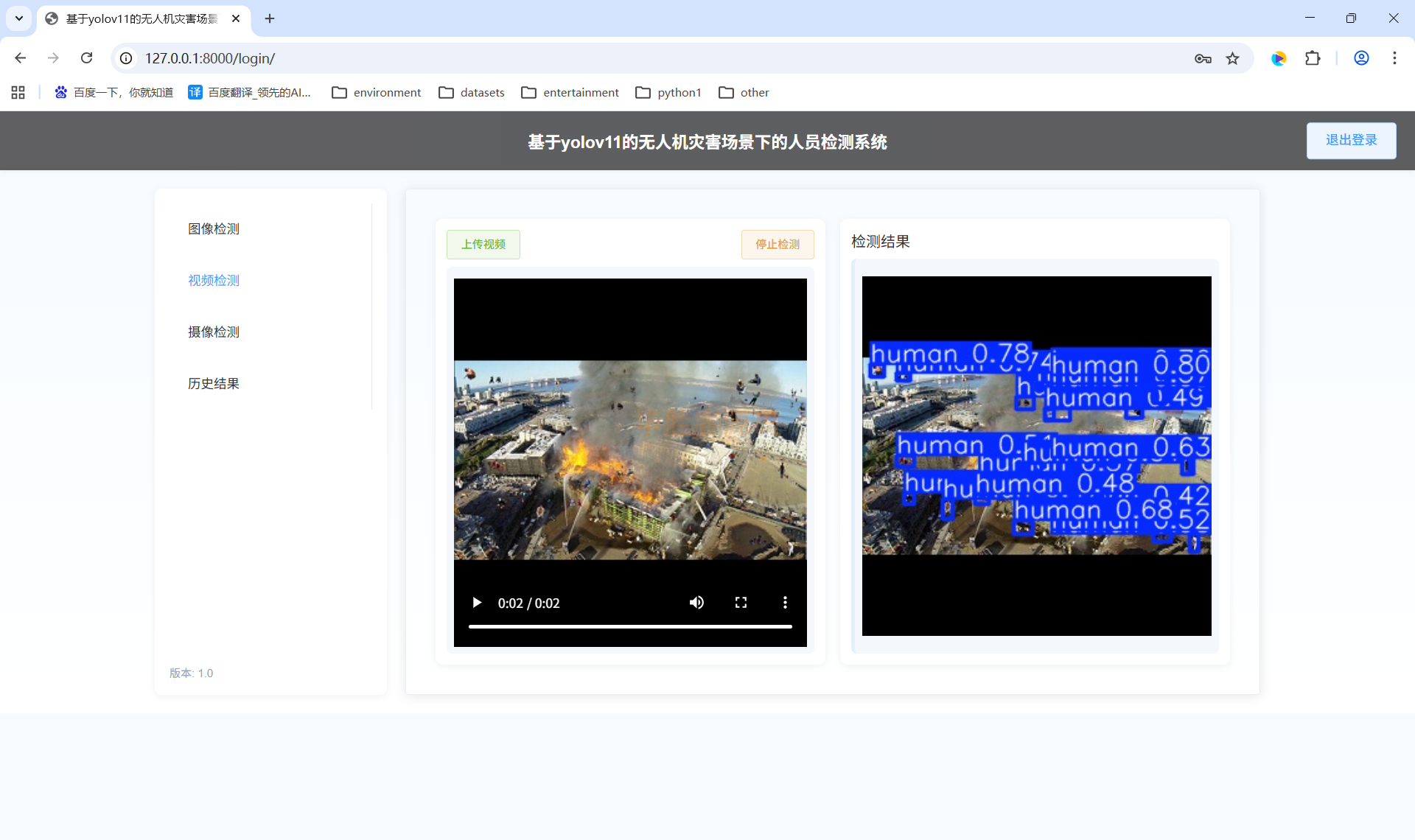
Task: Open 图像检测 menu item
Action: (214, 229)
